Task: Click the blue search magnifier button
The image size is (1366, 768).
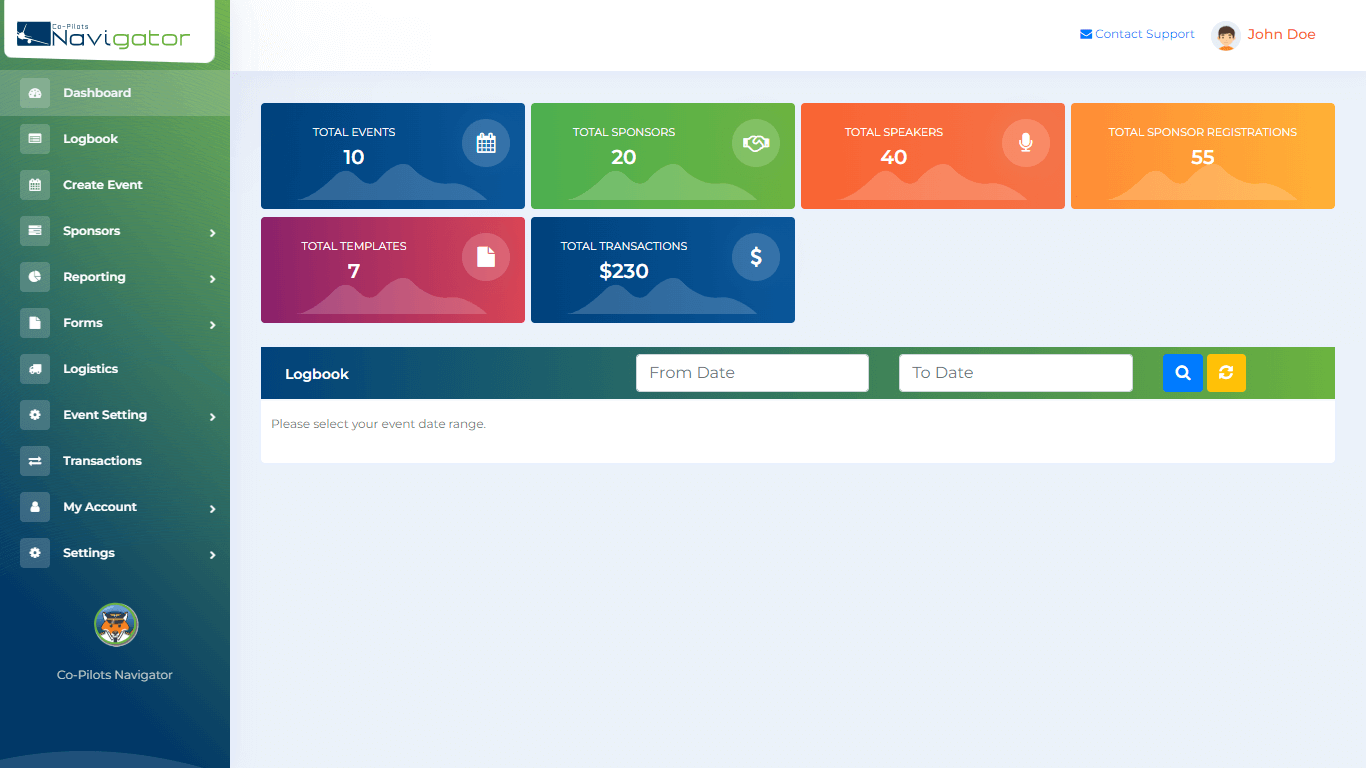Action: pyautogui.click(x=1182, y=373)
